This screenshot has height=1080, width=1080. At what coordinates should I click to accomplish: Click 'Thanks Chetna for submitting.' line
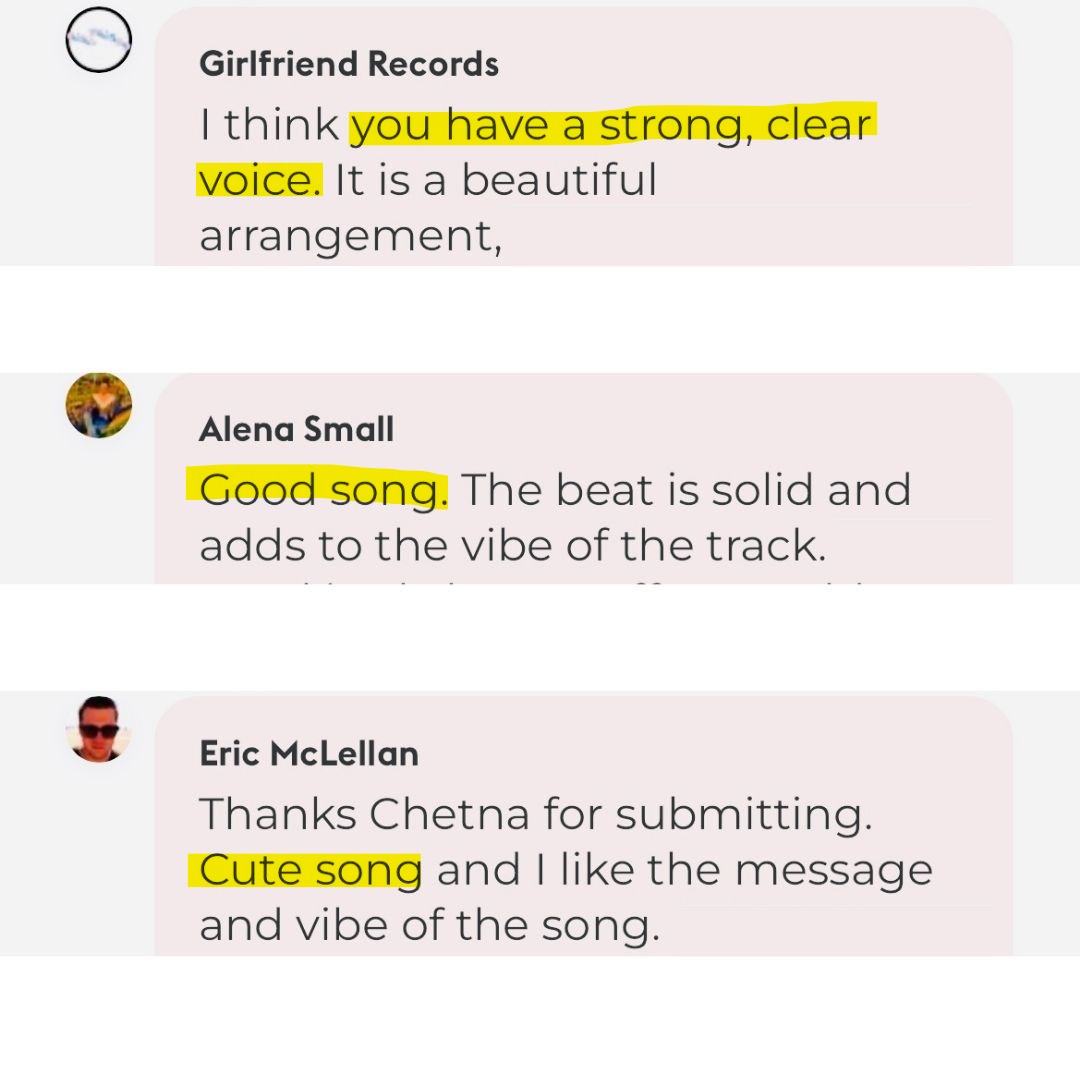pyautogui.click(x=536, y=814)
